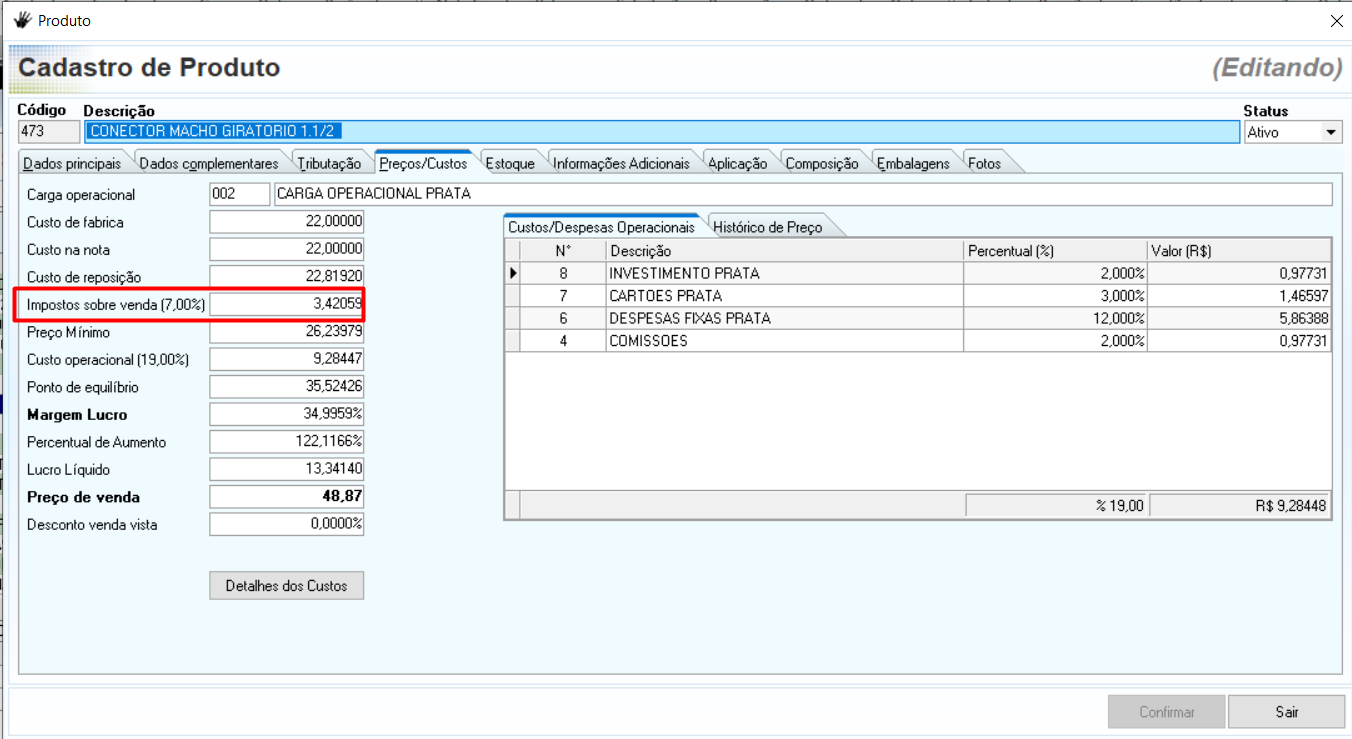Click the Preço de venda field 48,87

click(x=287, y=497)
